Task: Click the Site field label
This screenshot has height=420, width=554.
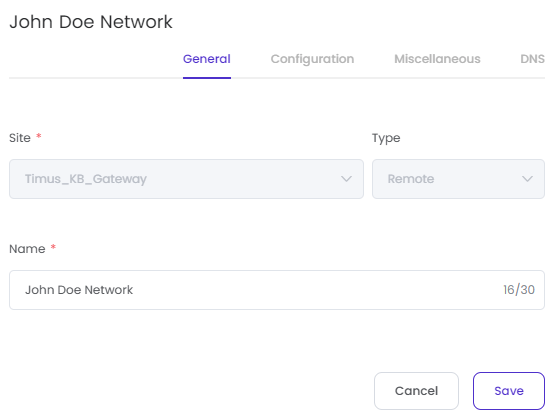Action: pos(20,138)
